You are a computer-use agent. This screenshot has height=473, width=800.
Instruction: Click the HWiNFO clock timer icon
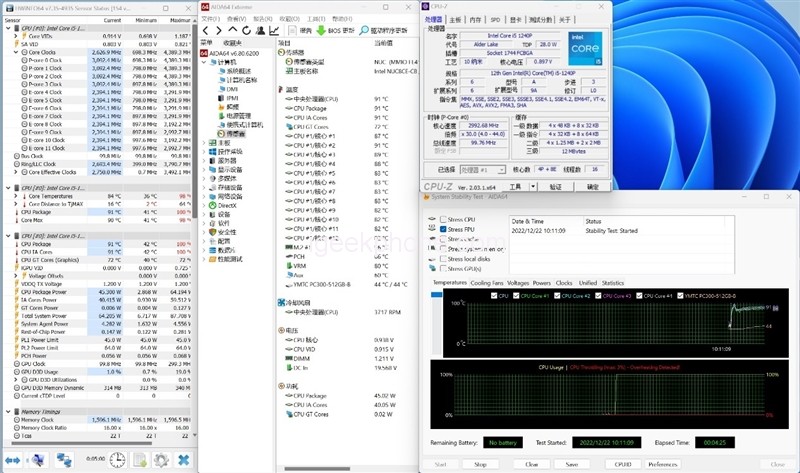(117, 459)
